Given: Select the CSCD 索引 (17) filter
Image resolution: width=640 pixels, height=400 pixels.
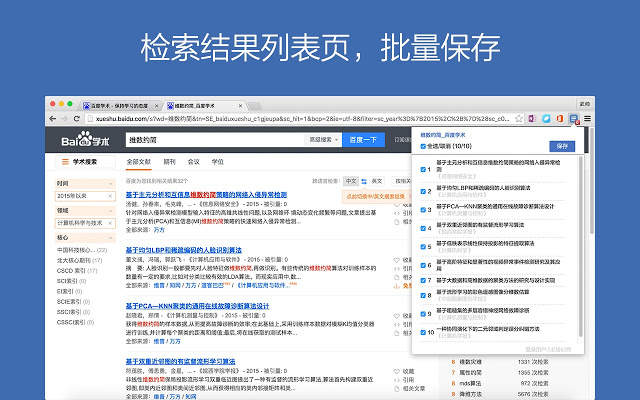Looking at the screenshot, I should click(x=77, y=271).
